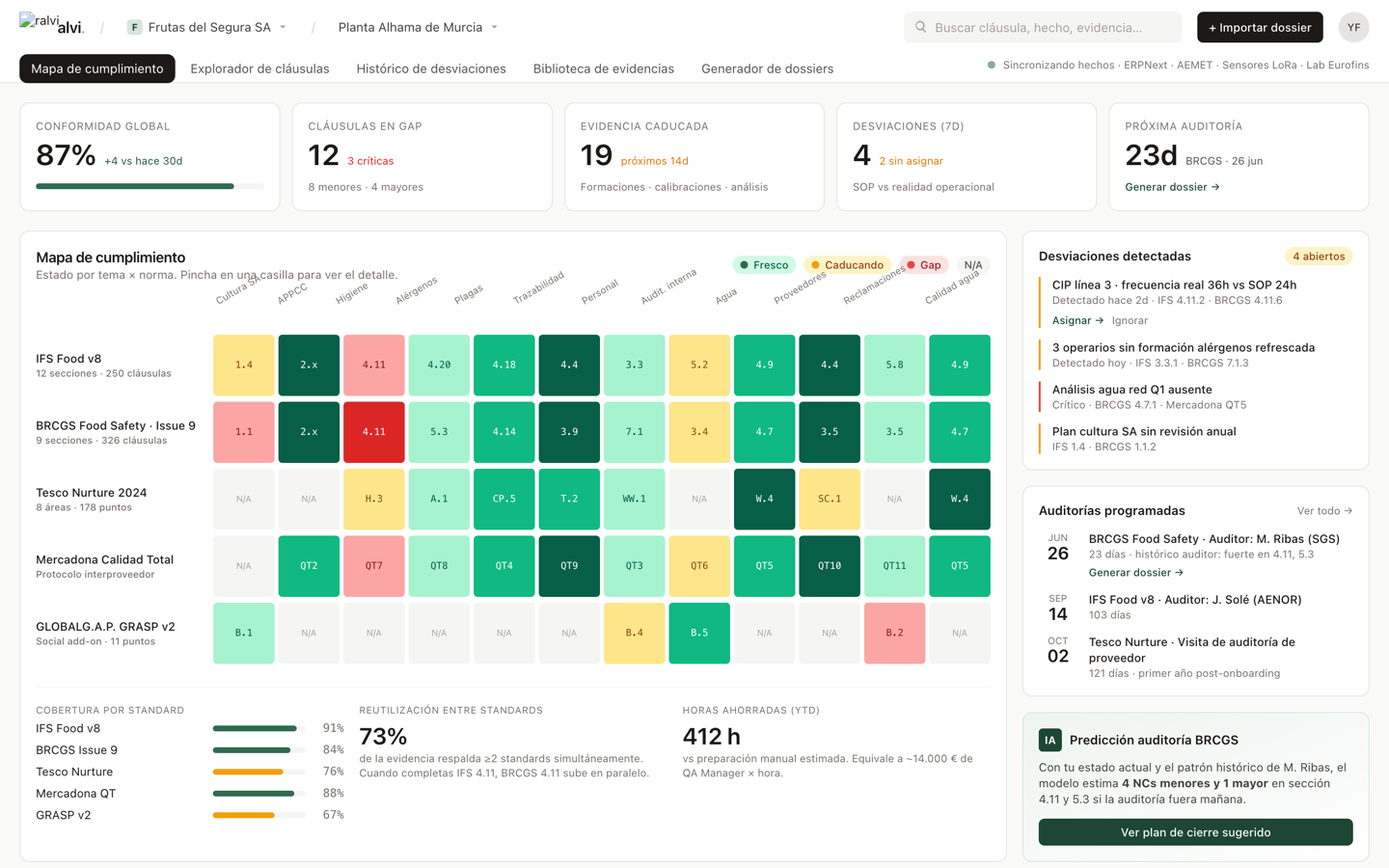Click the Desviaciones (7D) card
The image size is (1389, 868).
967,157
